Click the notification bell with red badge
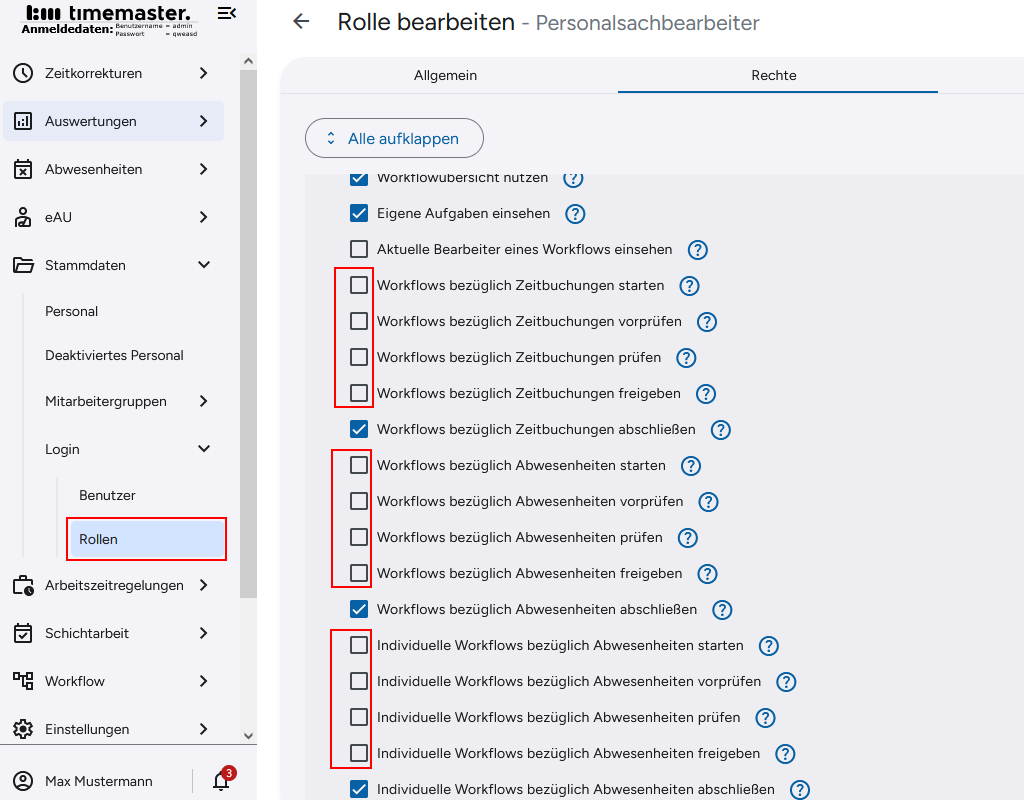 (x=220, y=781)
